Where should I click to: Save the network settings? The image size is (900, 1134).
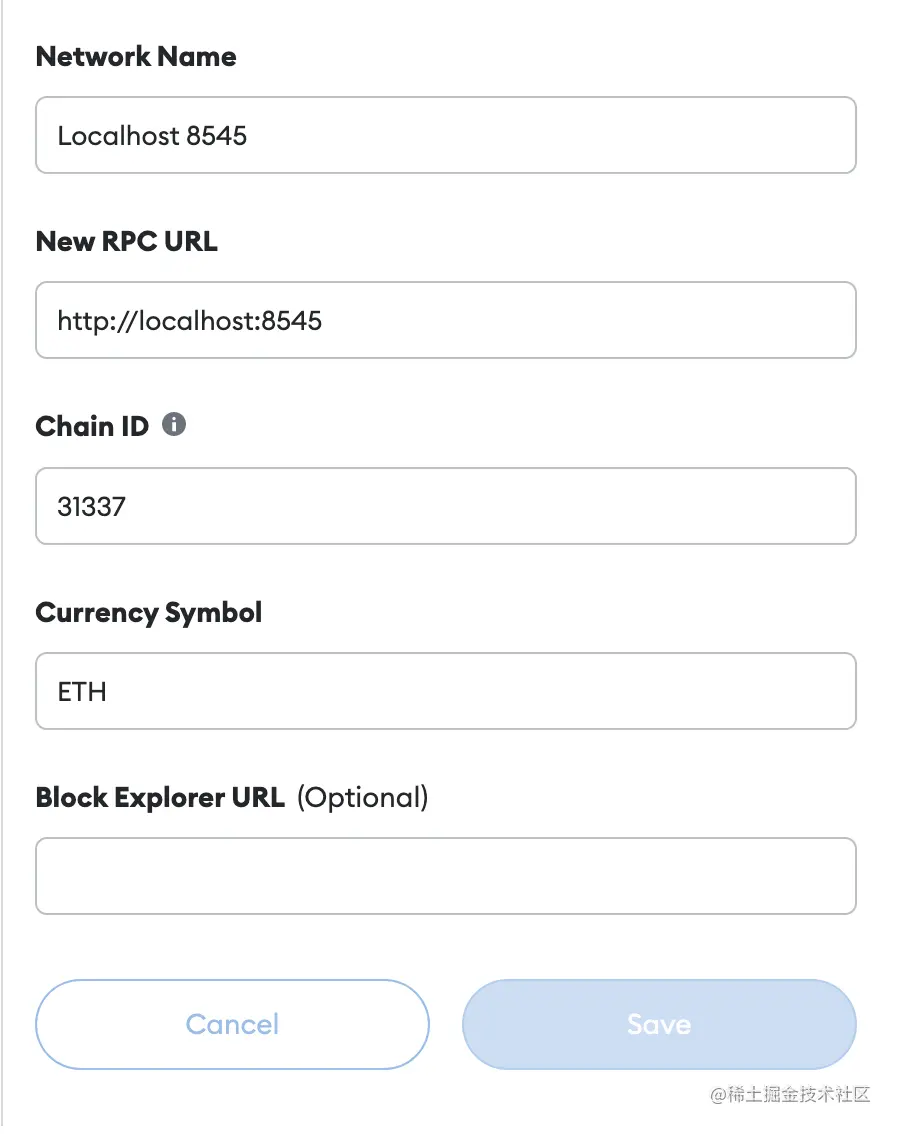[658, 1024]
